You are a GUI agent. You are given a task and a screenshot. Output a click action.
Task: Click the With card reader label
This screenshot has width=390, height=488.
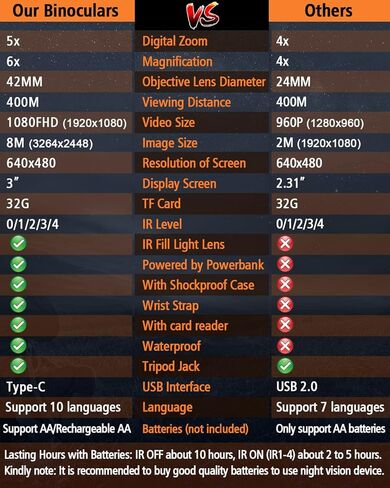click(x=185, y=326)
